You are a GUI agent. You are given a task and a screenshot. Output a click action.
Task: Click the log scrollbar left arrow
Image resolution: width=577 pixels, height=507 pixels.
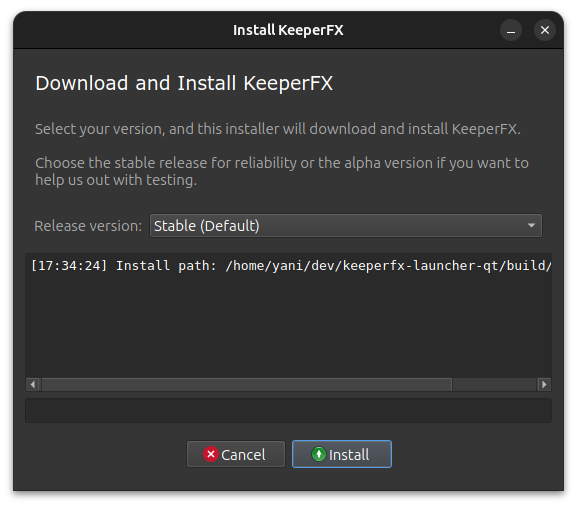pos(33,384)
